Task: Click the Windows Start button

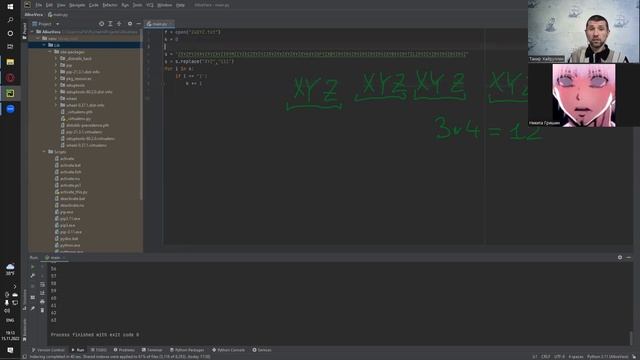Action: (10, 7)
